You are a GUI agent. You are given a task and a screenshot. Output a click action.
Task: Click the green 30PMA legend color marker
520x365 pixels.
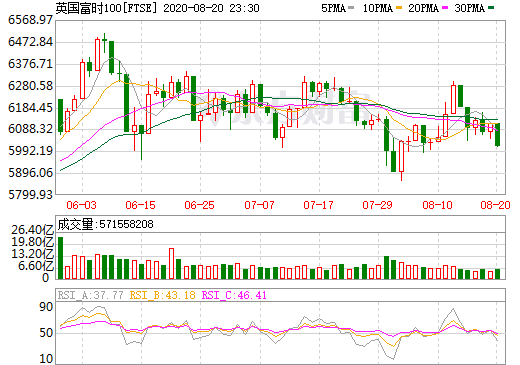tap(491, 8)
